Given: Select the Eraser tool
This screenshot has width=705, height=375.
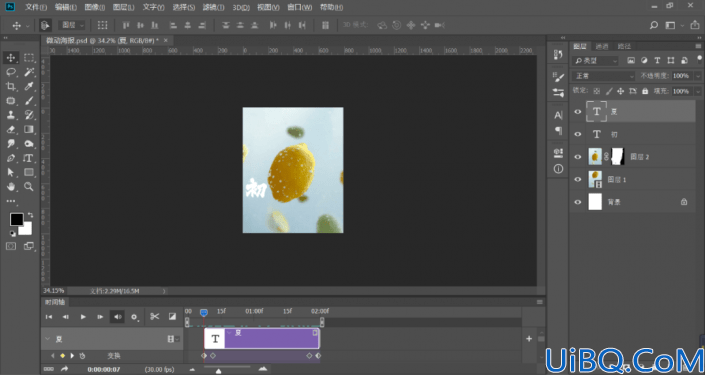Looking at the screenshot, I should [11, 129].
